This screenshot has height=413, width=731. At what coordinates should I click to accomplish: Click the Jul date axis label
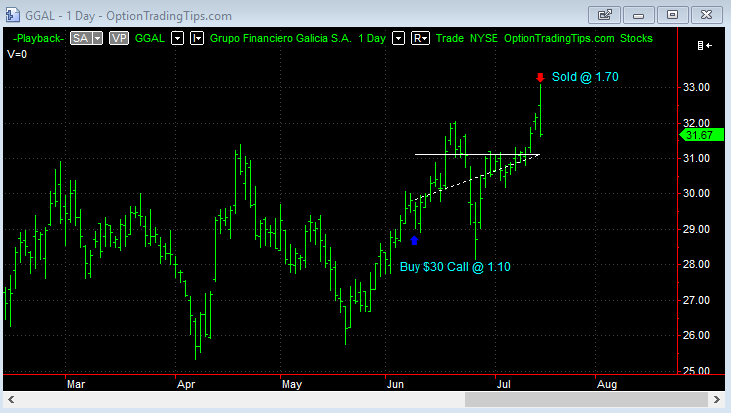[x=503, y=384]
